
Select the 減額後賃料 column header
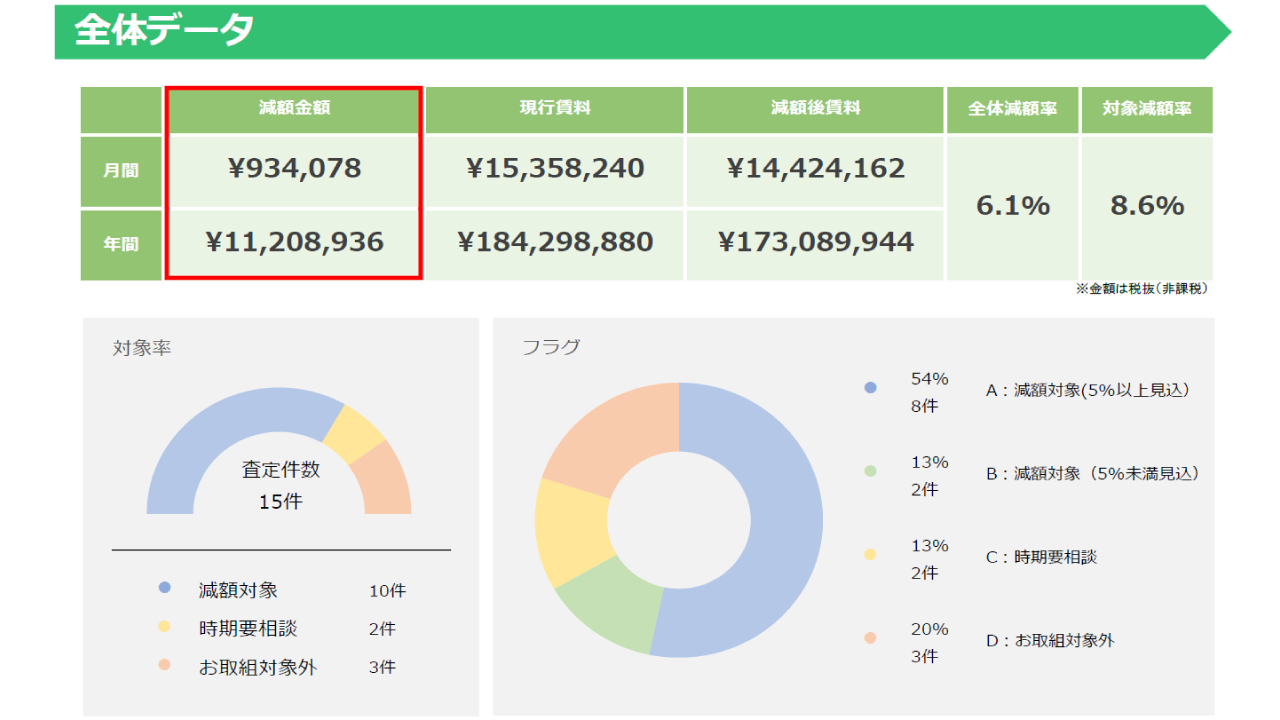tap(815, 109)
